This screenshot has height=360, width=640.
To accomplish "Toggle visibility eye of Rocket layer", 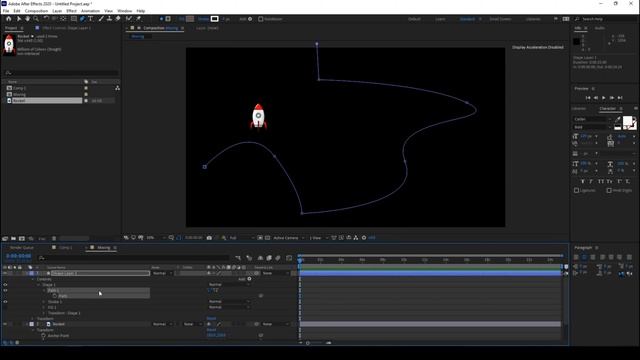I will 5,324.
